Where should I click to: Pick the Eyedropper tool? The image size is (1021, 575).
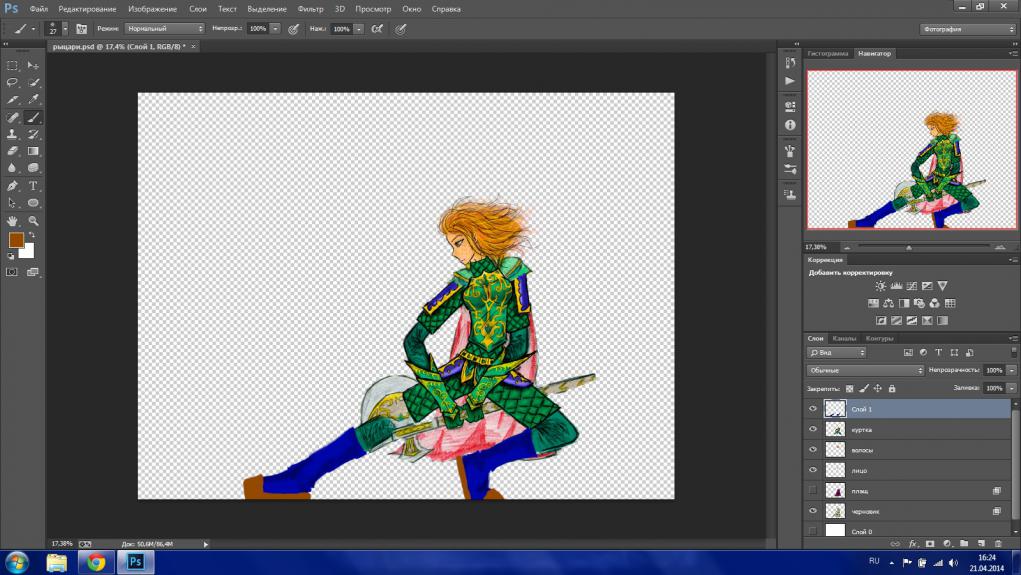point(33,99)
